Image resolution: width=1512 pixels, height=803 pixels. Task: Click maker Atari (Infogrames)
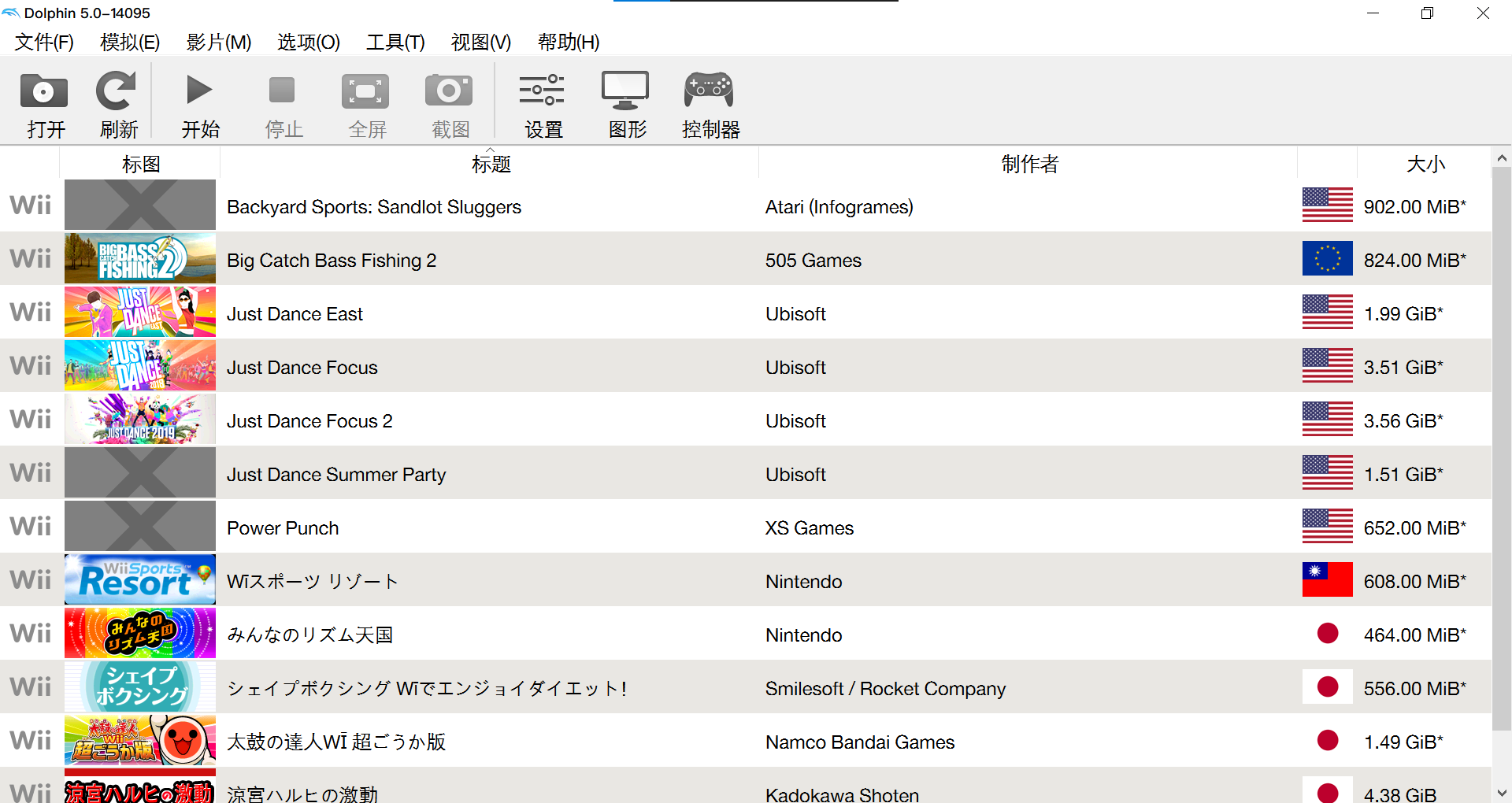pos(839,207)
